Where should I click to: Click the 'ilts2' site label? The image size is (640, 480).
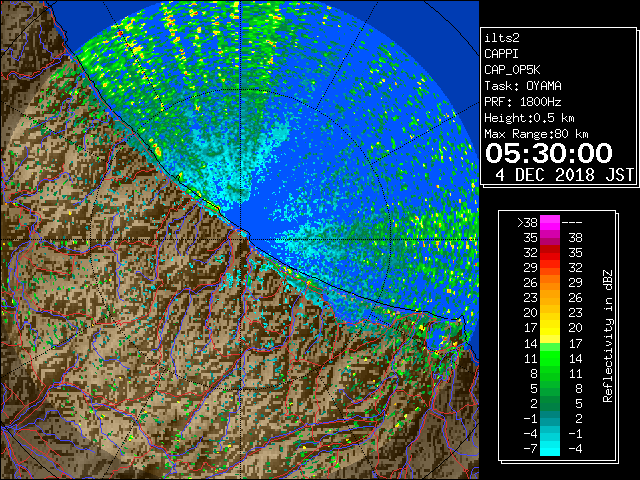tap(502, 38)
